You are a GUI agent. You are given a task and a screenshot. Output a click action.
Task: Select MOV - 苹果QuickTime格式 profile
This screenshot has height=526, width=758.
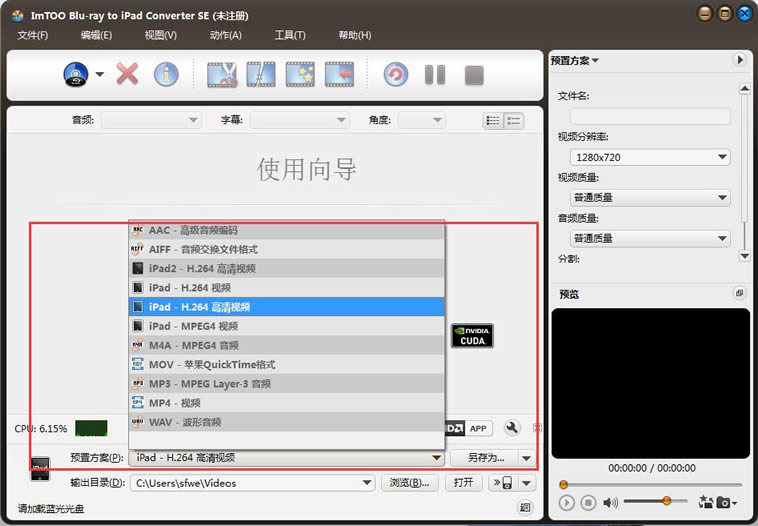tap(287, 365)
